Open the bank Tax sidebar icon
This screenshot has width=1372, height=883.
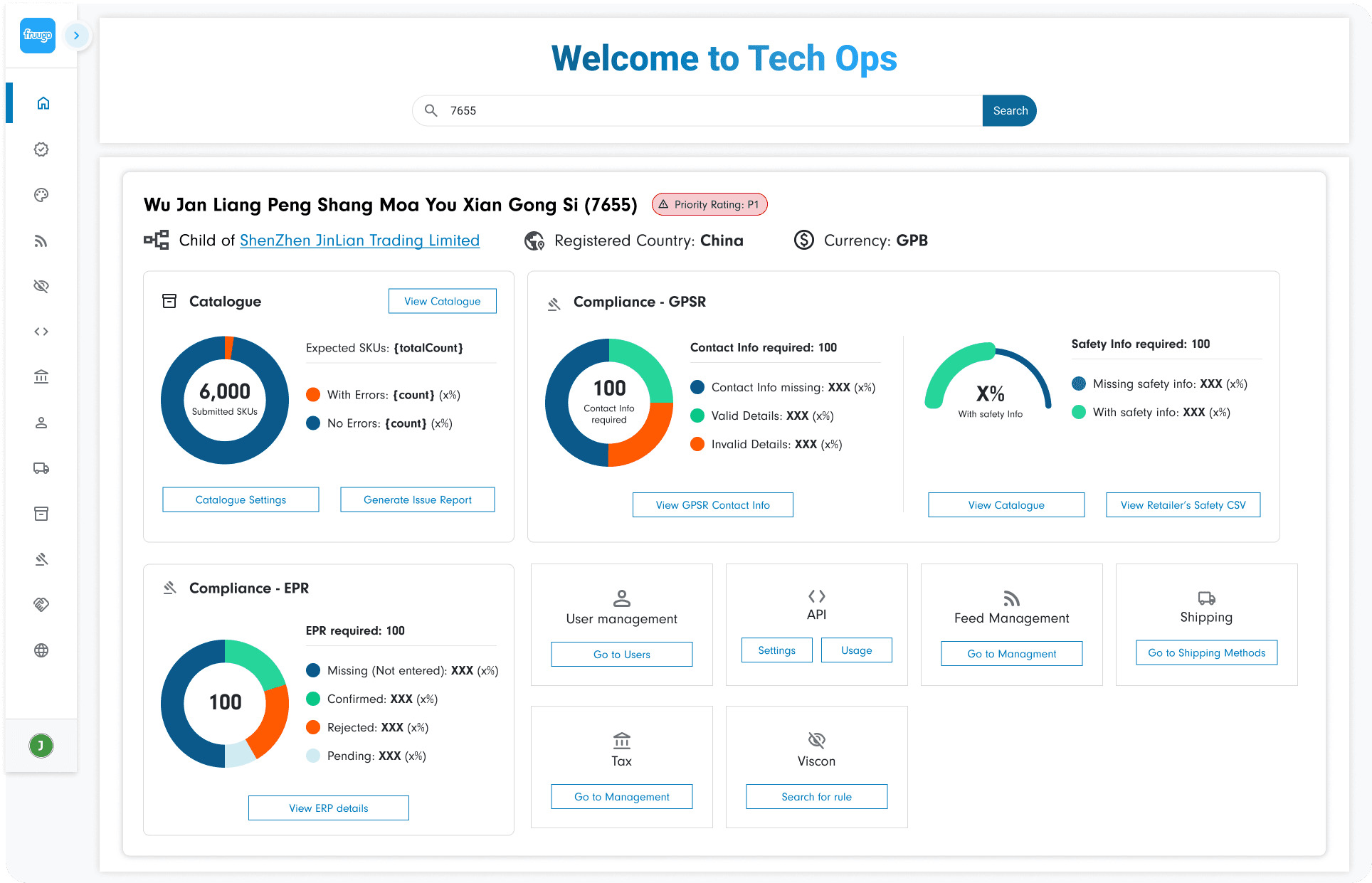click(x=41, y=376)
